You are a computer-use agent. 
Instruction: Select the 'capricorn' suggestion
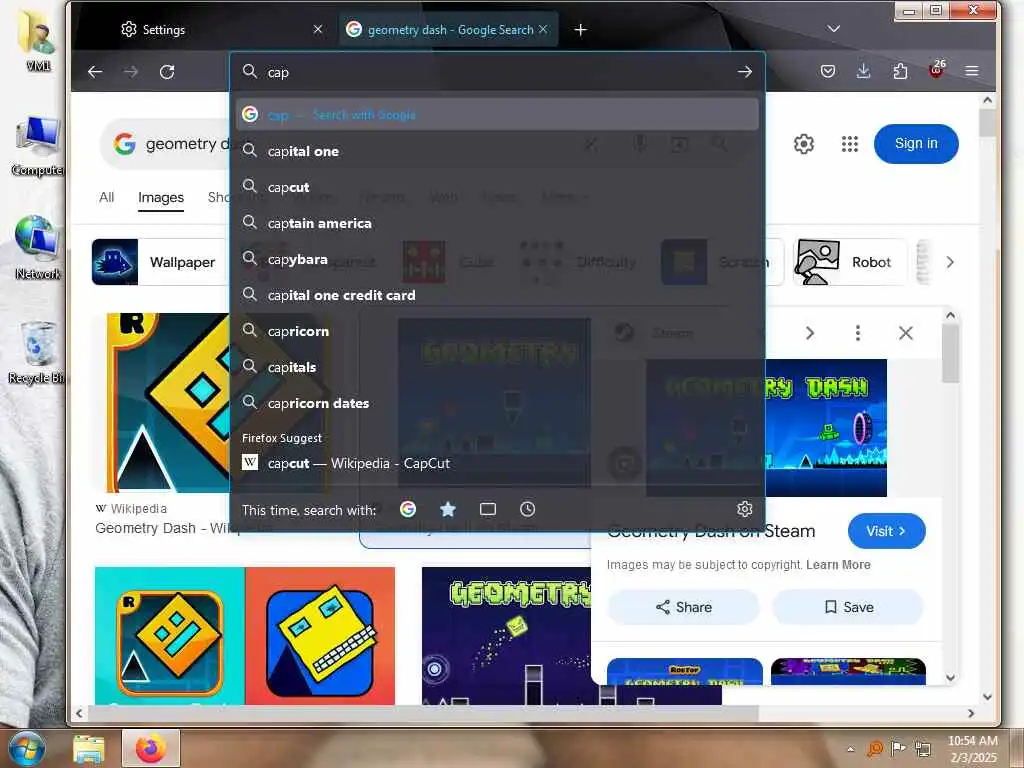(x=498, y=330)
